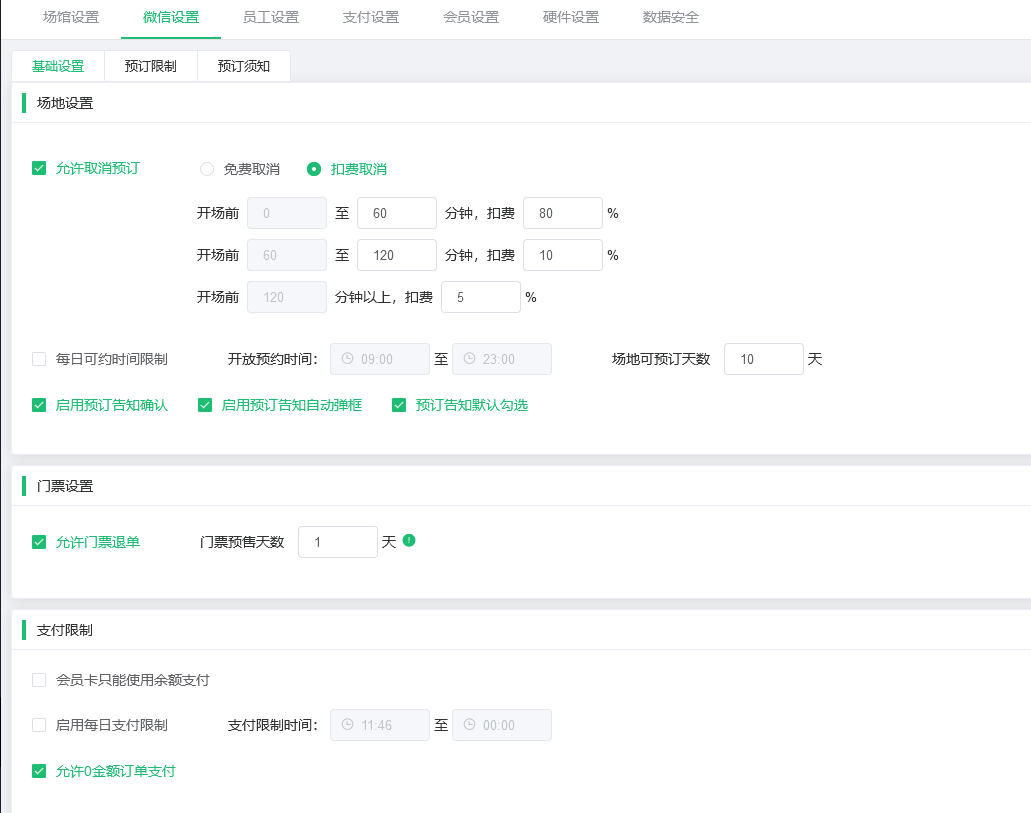Viewport: 1031px width, 813px height.
Task: Enable 会员卡只能使用余额支付
Action: coord(38,679)
